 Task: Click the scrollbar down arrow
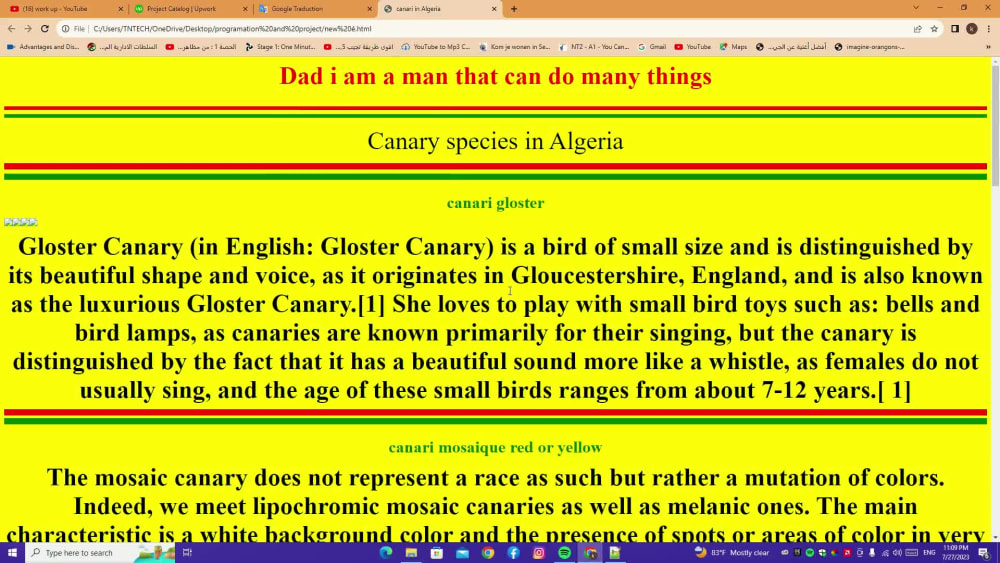(995, 538)
